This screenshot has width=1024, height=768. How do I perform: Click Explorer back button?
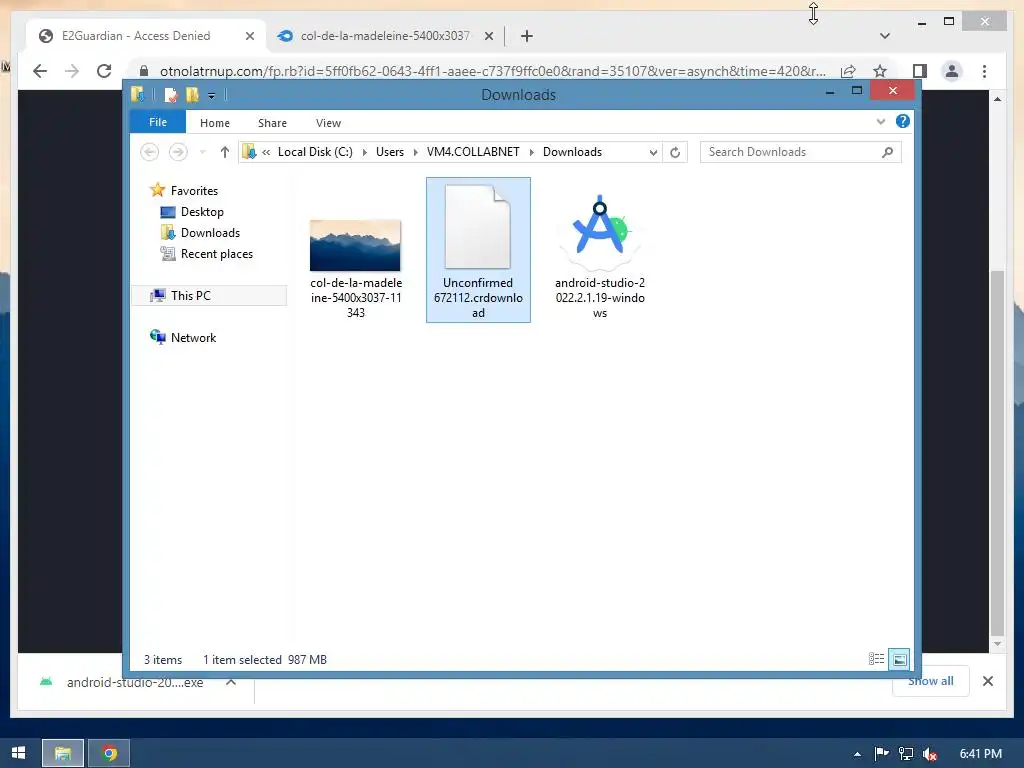[150, 152]
